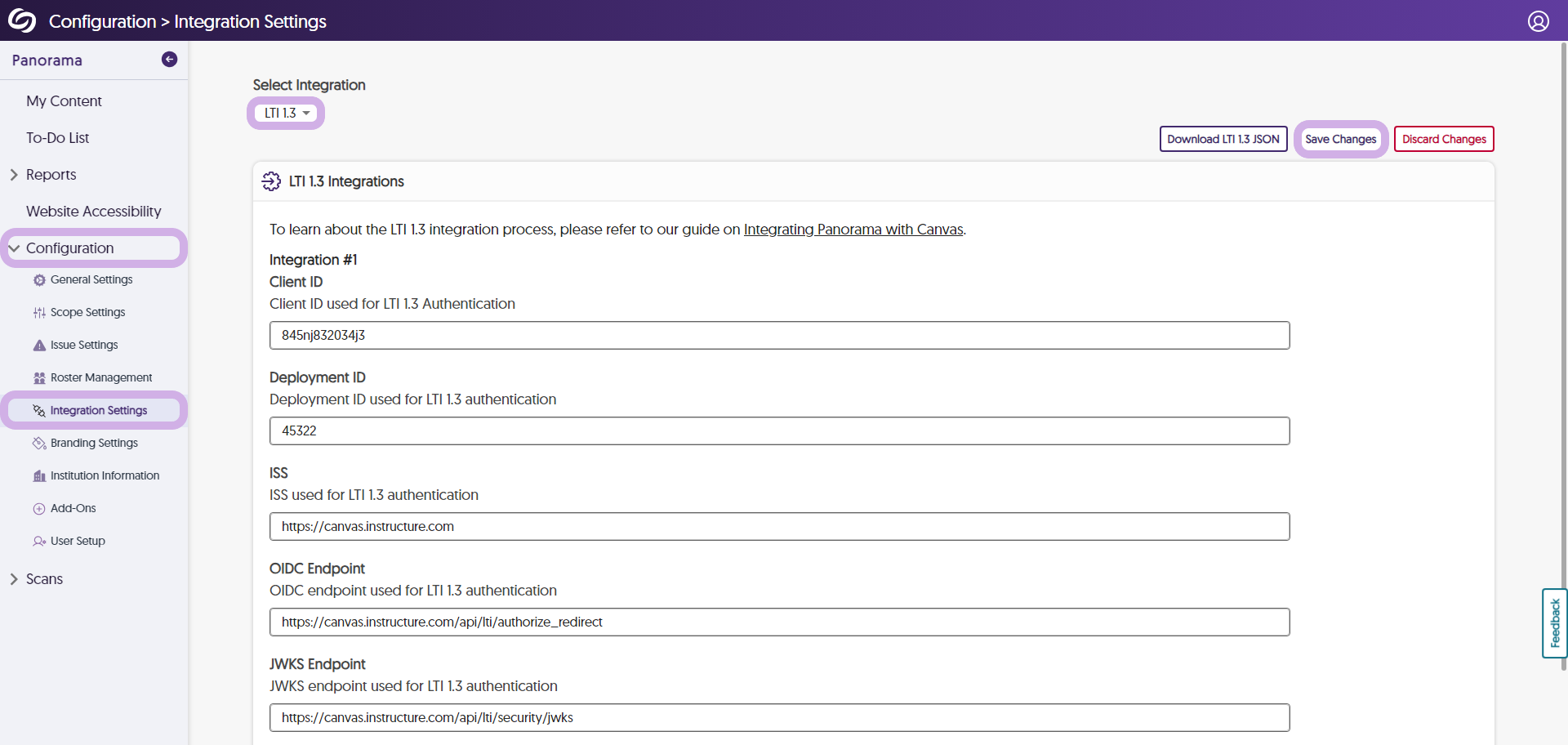The image size is (1568, 745).
Task: Open Integrating Panorama with Canvas guide link
Action: point(853,230)
